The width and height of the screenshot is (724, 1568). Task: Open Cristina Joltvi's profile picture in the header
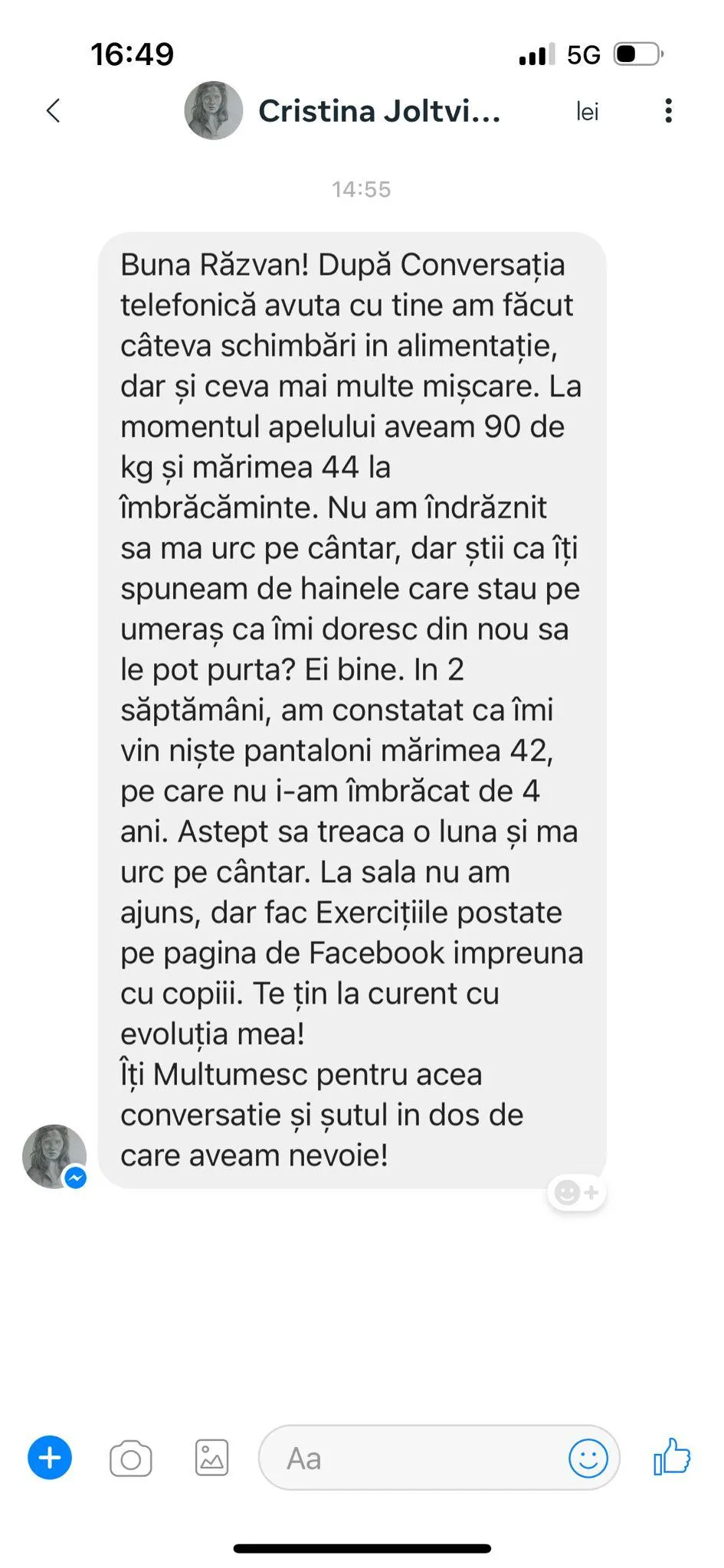[x=214, y=111]
